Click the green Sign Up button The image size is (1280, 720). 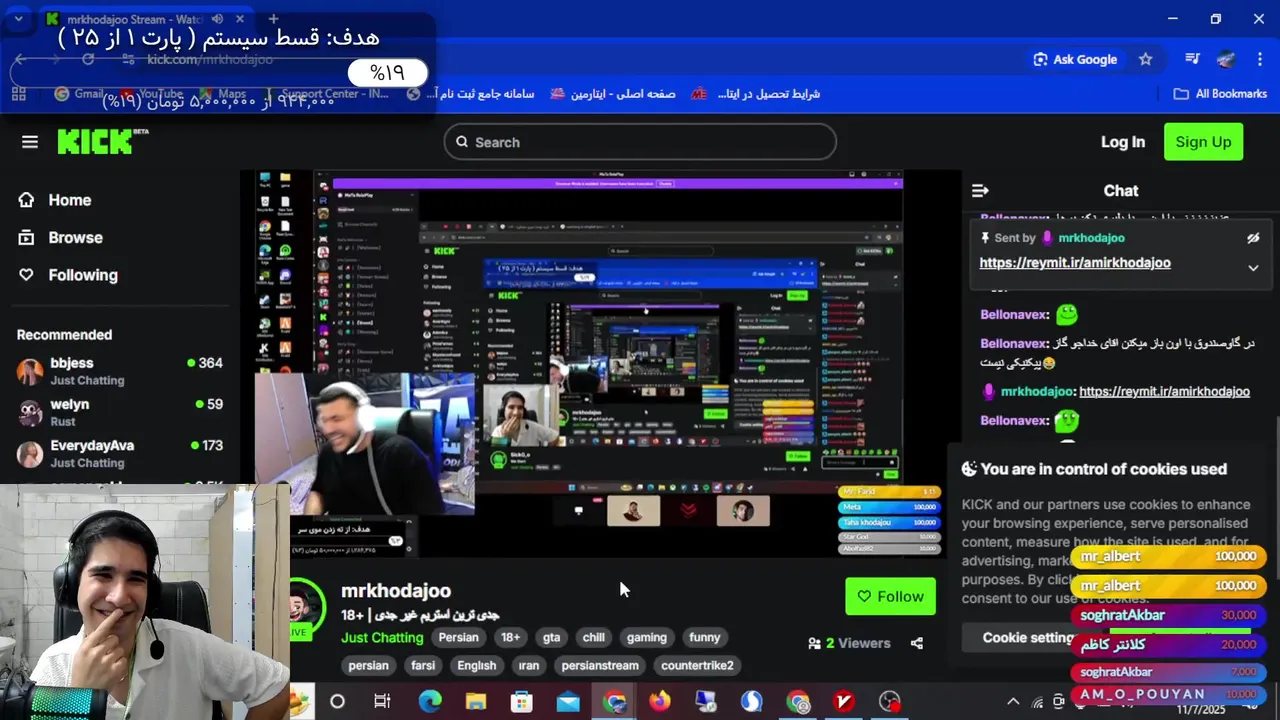pos(1203,142)
